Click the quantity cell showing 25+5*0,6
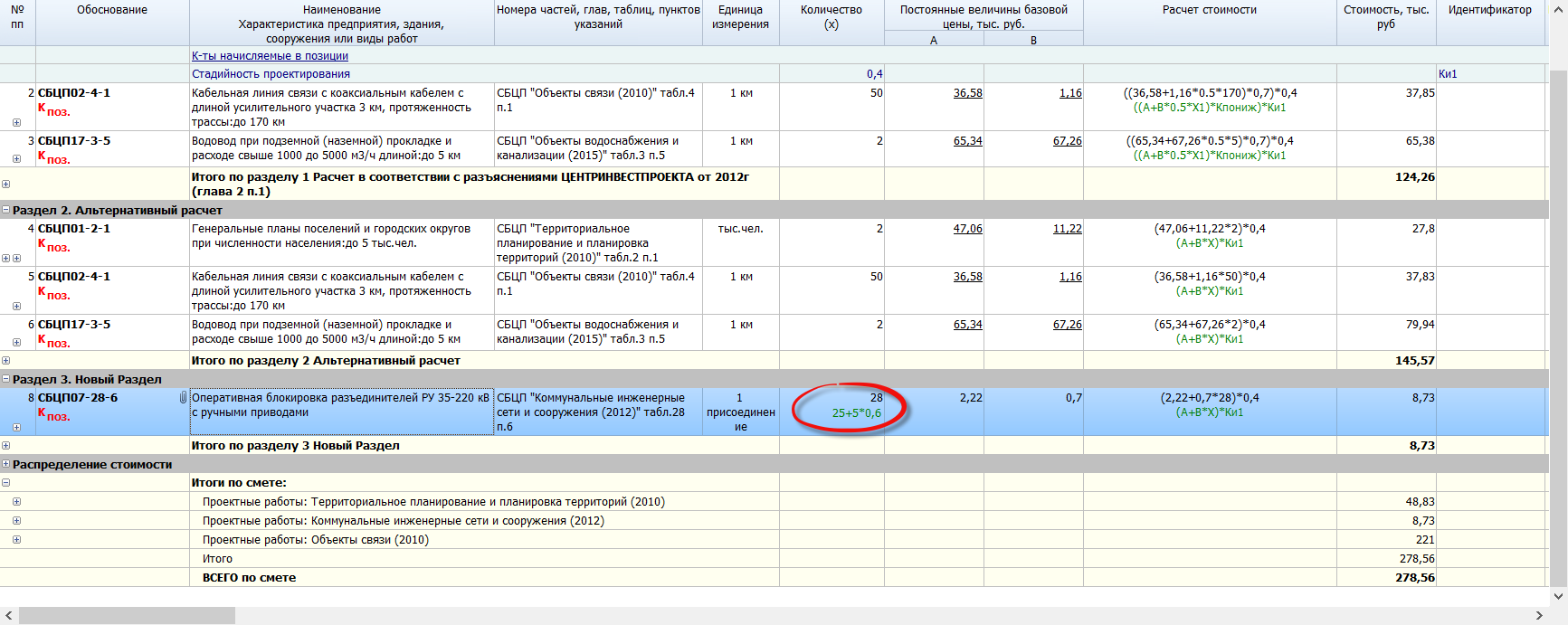The height and width of the screenshot is (625, 1568). point(856,413)
